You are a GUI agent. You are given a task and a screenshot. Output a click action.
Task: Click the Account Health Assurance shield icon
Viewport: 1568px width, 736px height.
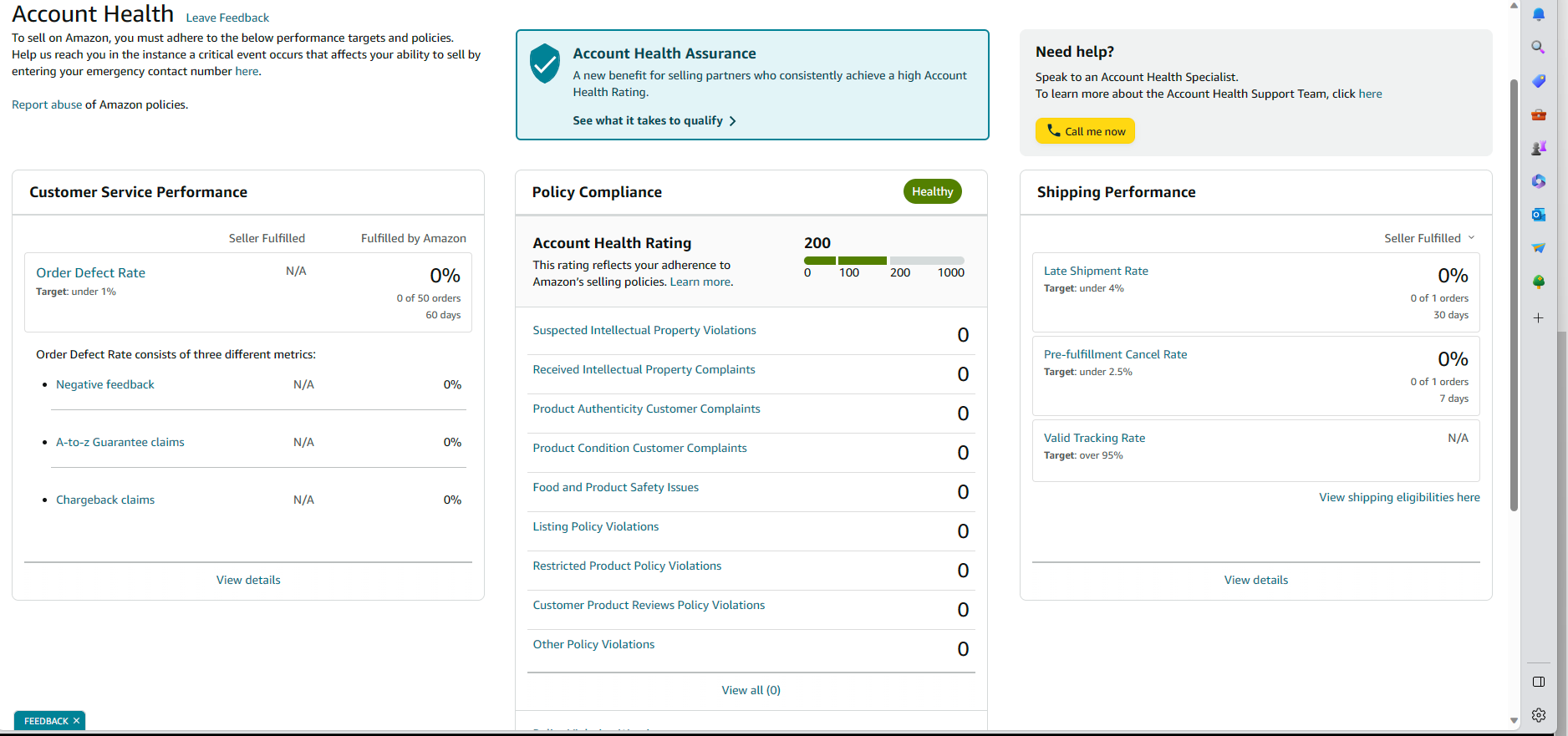[545, 63]
